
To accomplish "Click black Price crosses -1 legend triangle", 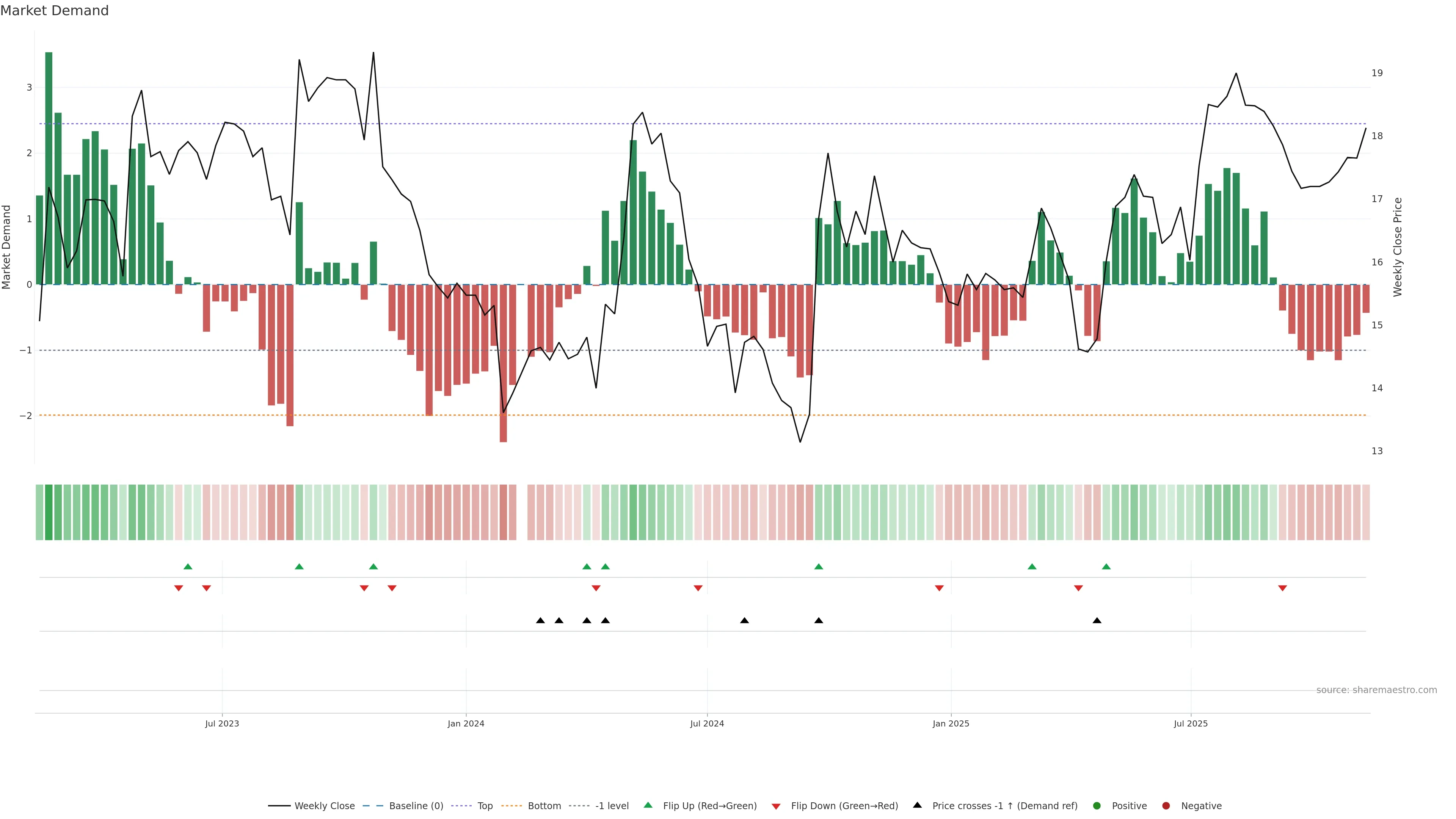I will pyautogui.click(x=917, y=805).
